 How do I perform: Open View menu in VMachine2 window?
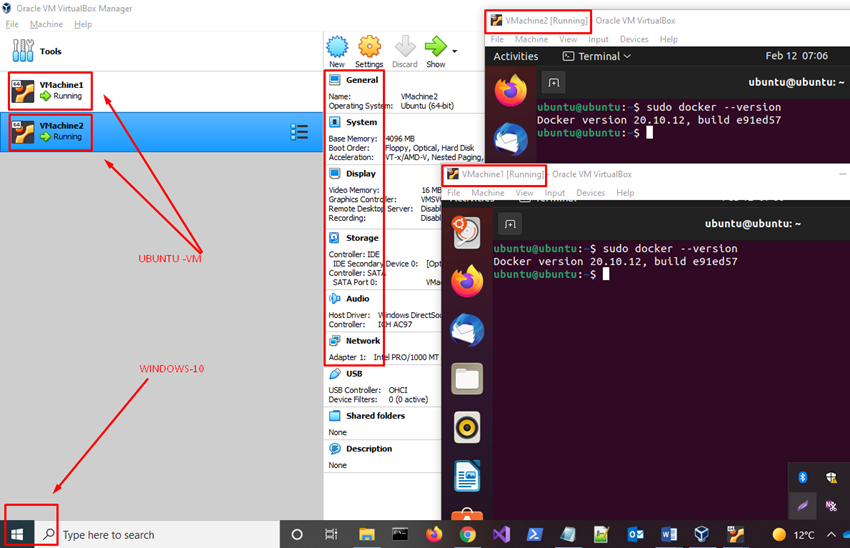[x=568, y=39]
